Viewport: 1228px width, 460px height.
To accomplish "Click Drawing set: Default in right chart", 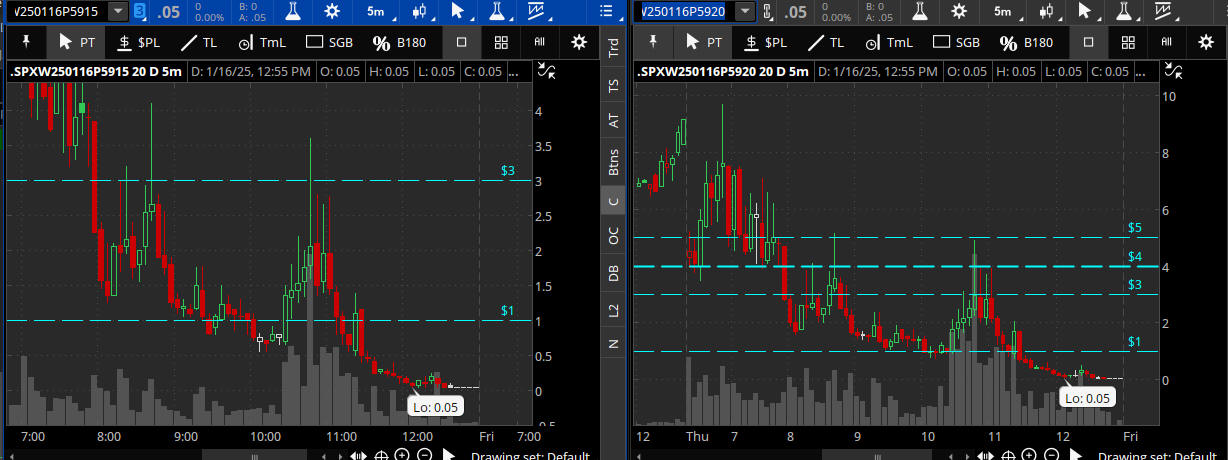I will pyautogui.click(x=1160, y=456).
